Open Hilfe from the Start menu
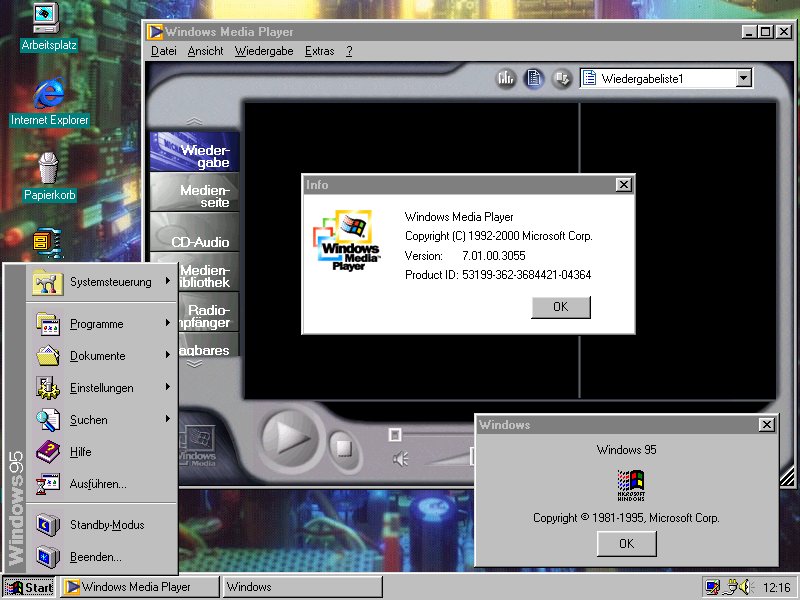 point(80,452)
